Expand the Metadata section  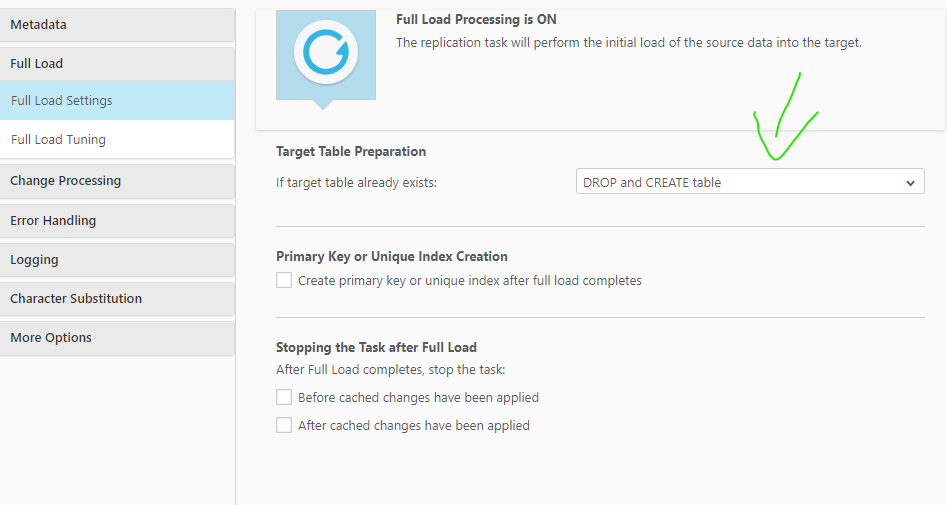coord(117,24)
